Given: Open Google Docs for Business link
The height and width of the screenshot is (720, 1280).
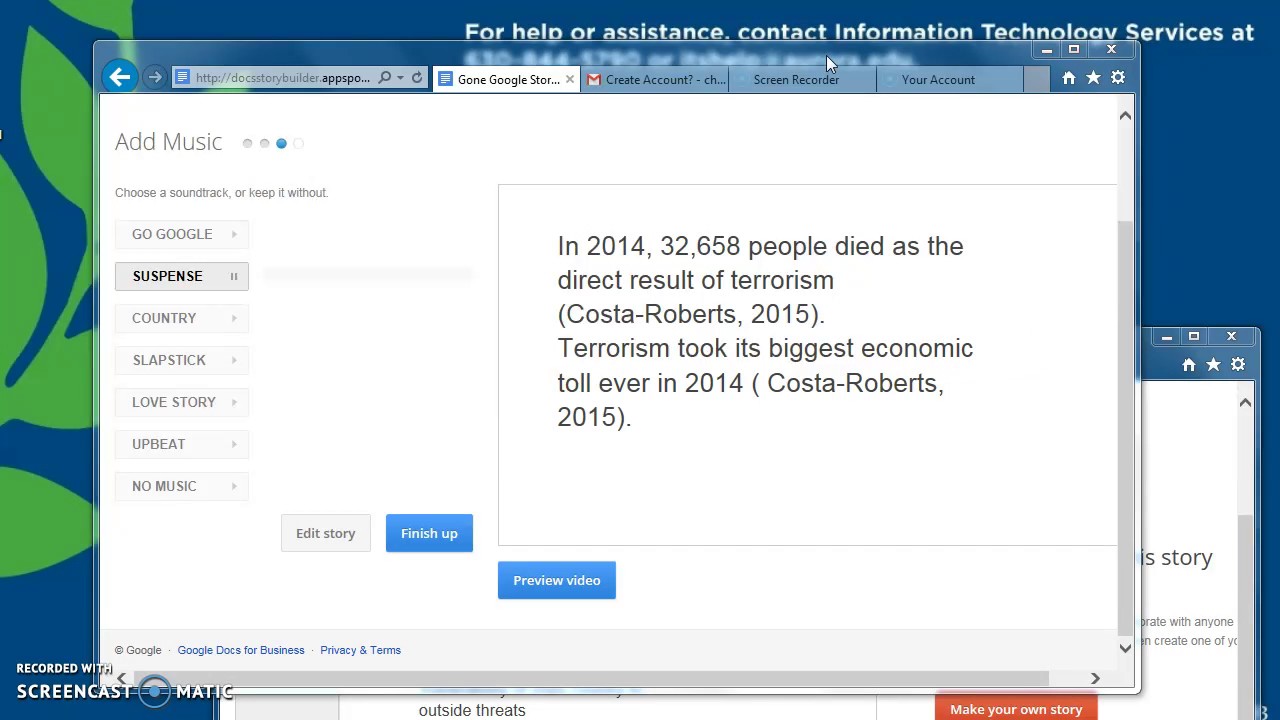Looking at the screenshot, I should (x=241, y=650).
